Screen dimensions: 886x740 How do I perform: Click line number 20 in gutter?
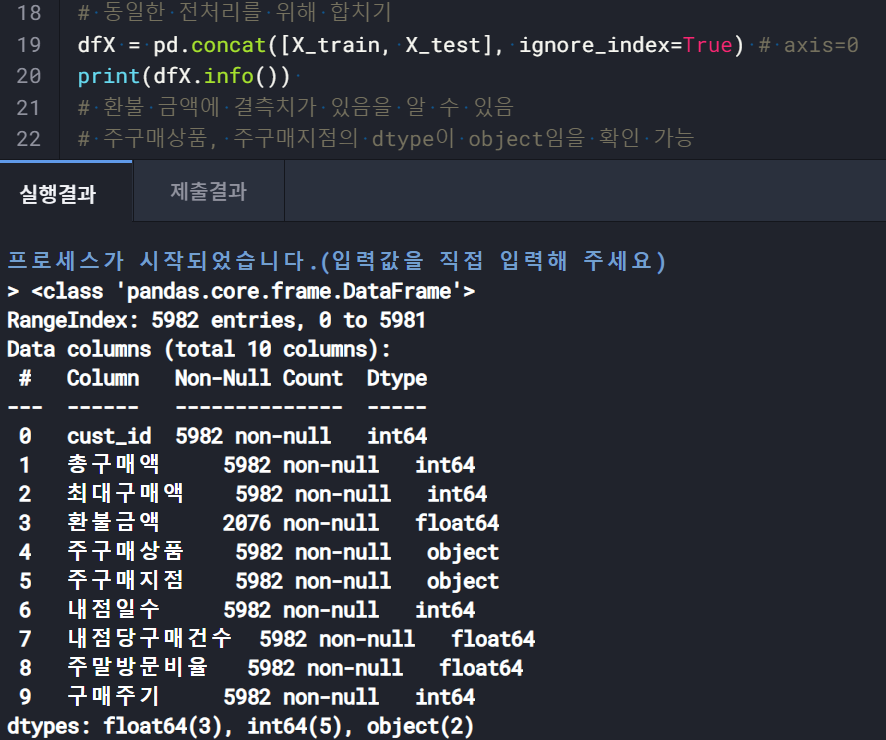pyautogui.click(x=29, y=76)
